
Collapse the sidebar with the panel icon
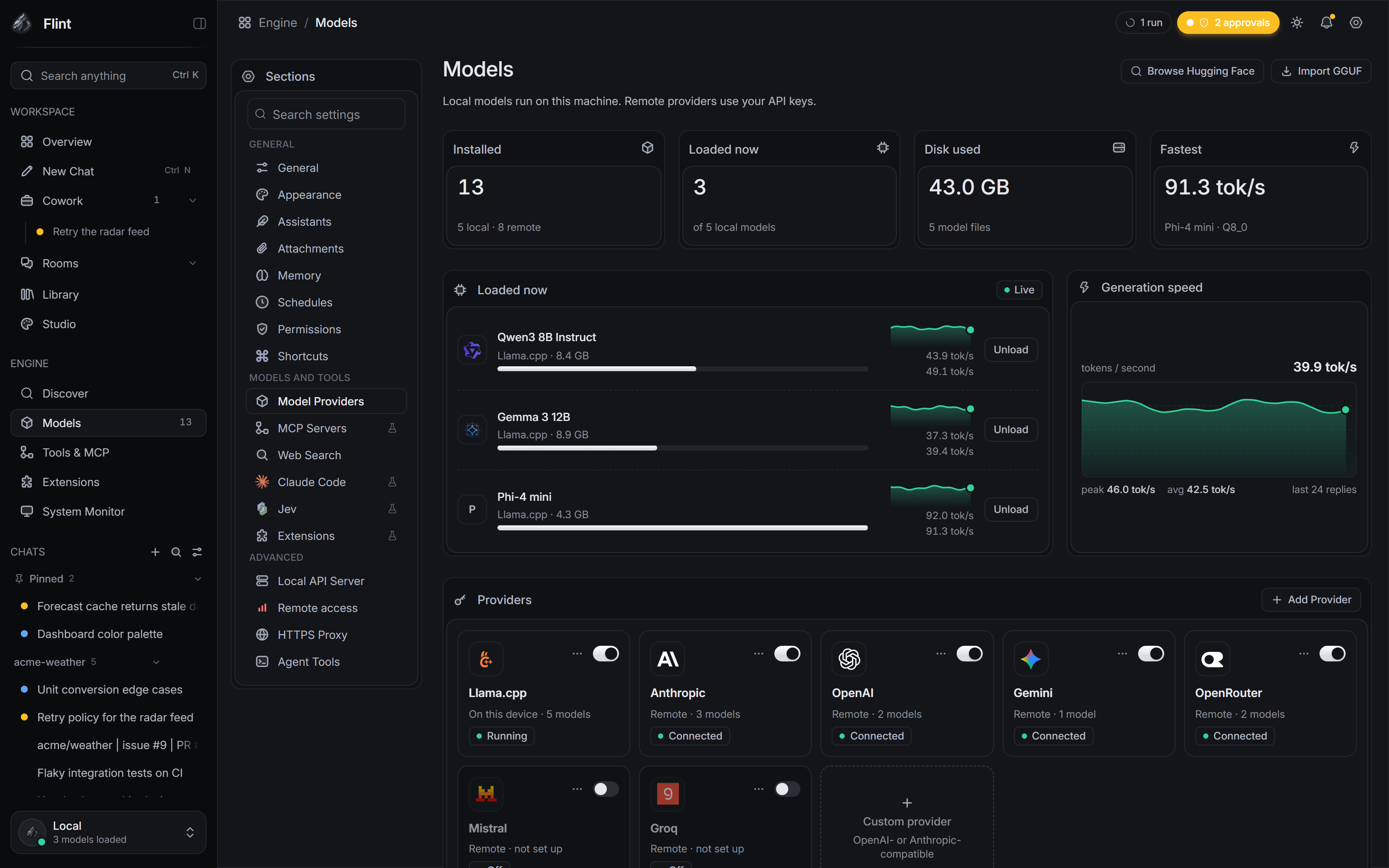tap(199, 23)
